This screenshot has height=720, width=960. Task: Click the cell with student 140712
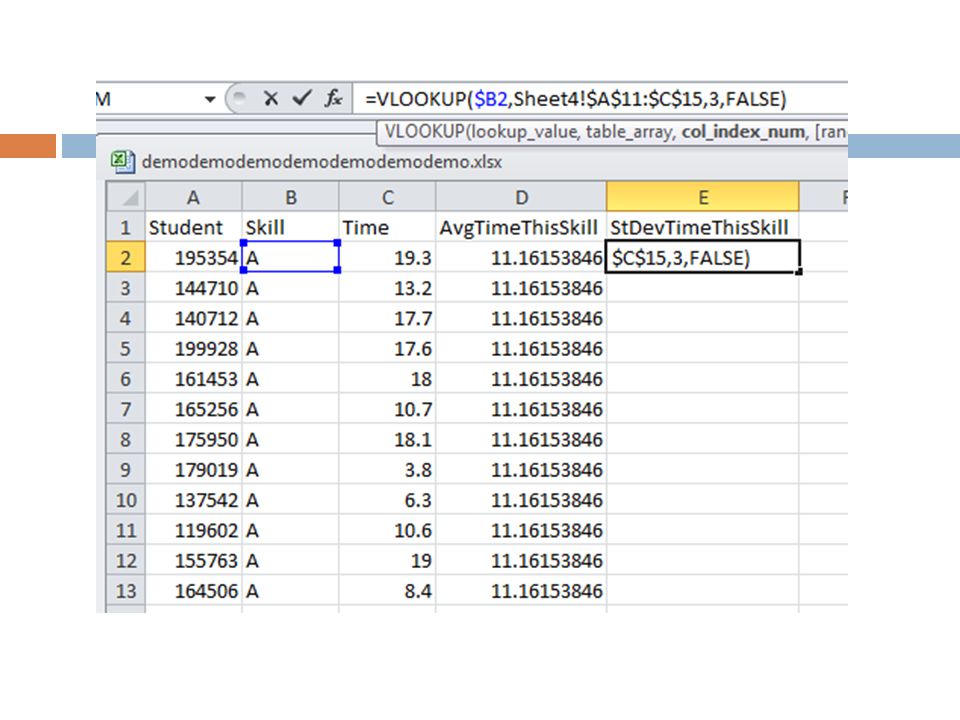[193, 318]
